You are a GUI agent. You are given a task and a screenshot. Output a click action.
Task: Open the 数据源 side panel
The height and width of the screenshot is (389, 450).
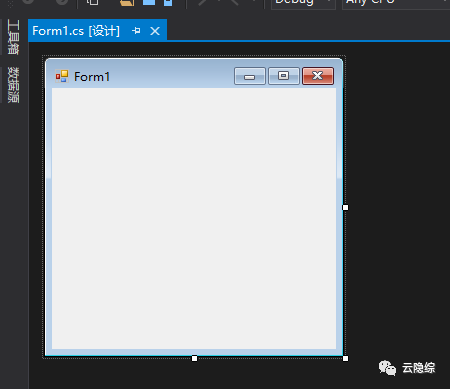pos(13,85)
